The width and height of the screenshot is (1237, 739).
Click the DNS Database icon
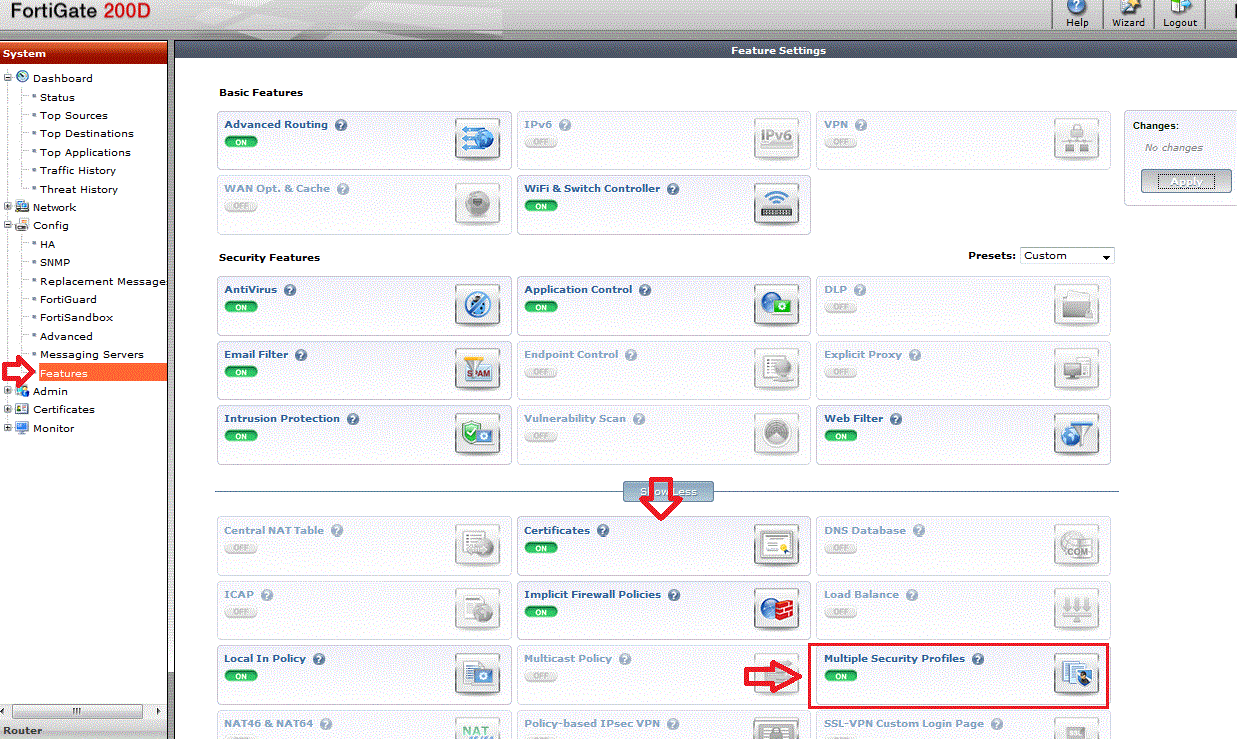click(x=1076, y=546)
